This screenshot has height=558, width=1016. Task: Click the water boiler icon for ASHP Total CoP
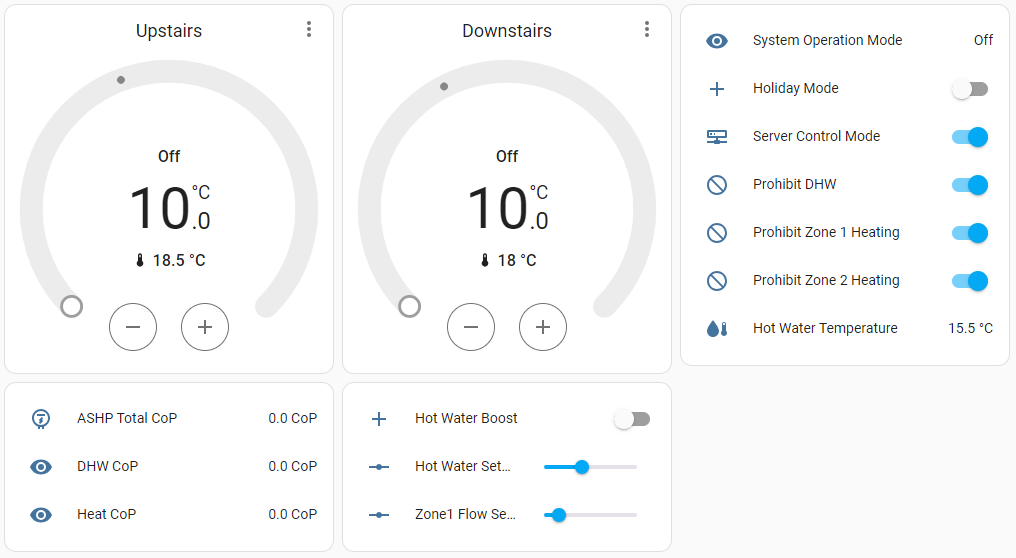point(41,419)
